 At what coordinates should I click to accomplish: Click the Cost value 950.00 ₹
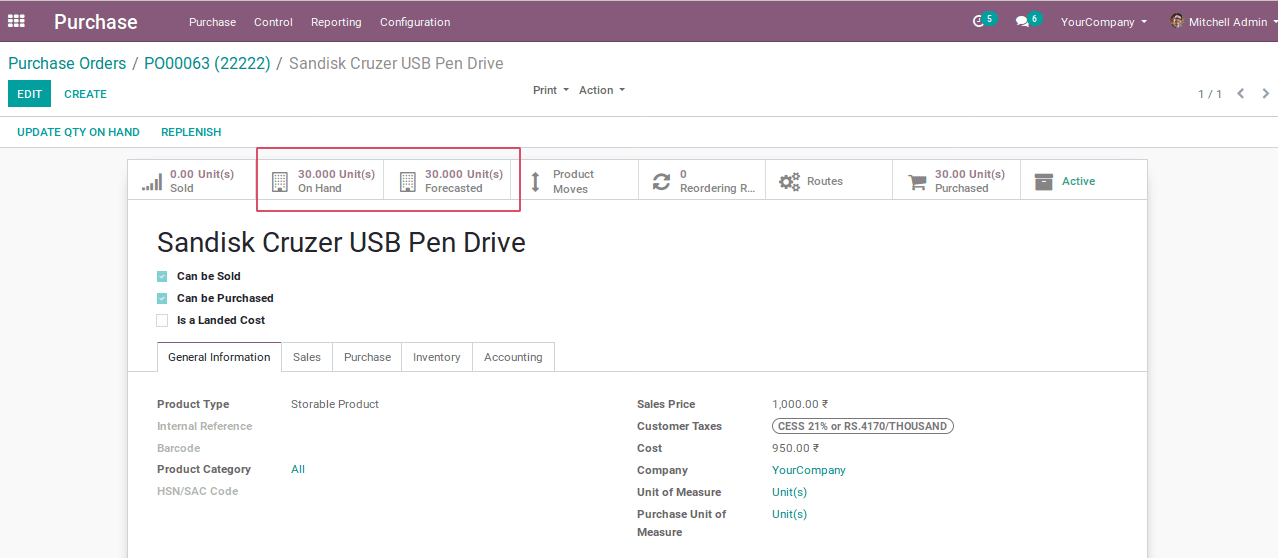click(796, 448)
